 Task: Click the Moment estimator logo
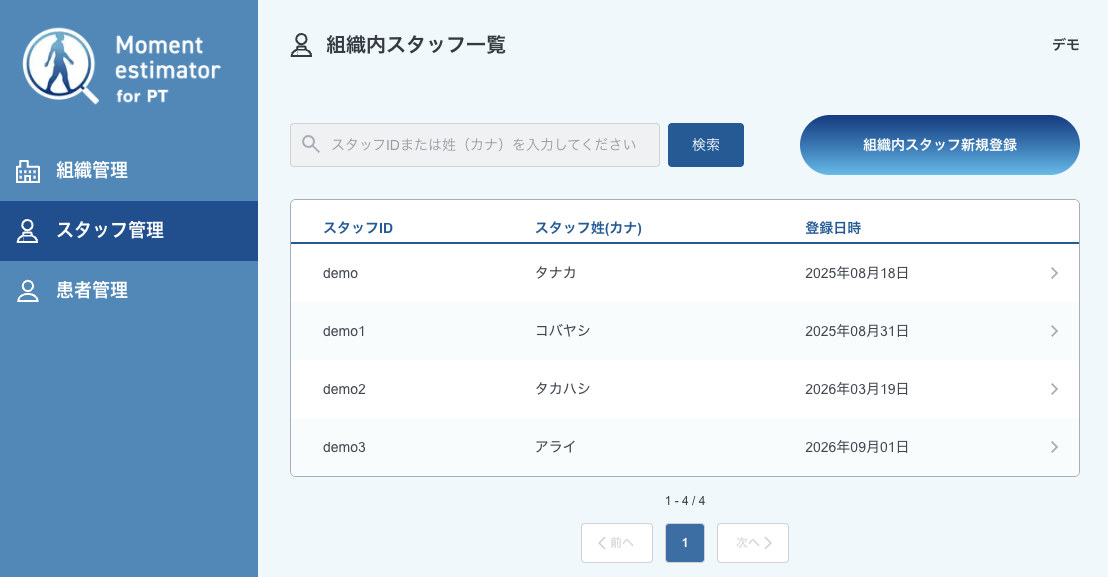click(122, 66)
